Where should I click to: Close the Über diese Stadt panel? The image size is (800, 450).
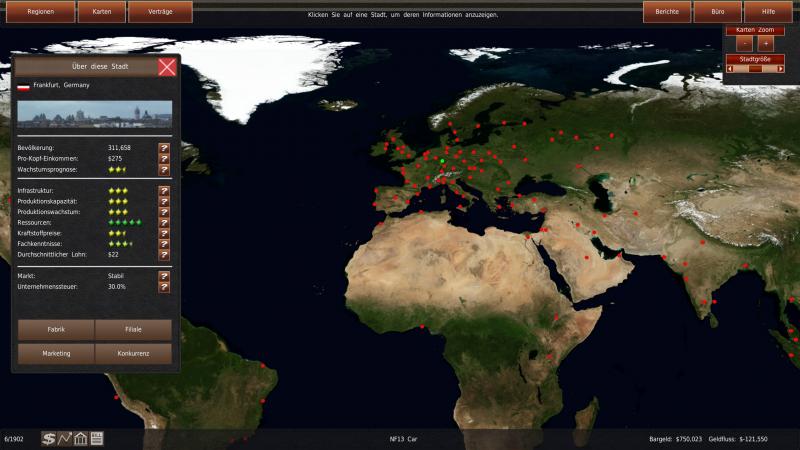167,67
